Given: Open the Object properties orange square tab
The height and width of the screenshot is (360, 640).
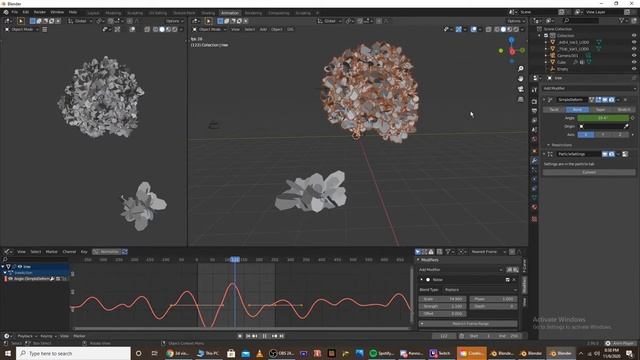Looking at the screenshot, I should tap(534, 151).
